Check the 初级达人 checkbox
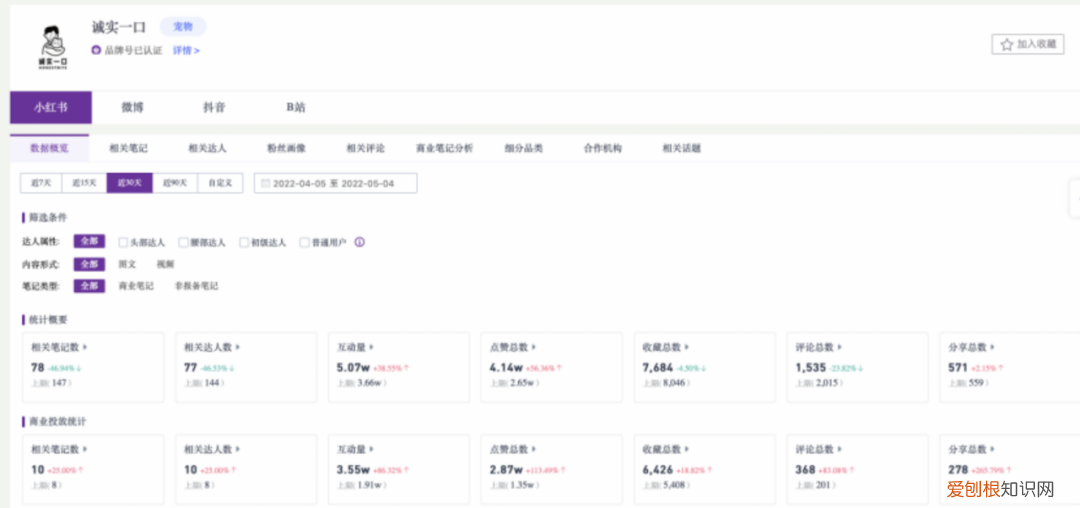Image resolution: width=1080 pixels, height=508 pixels. pos(244,242)
